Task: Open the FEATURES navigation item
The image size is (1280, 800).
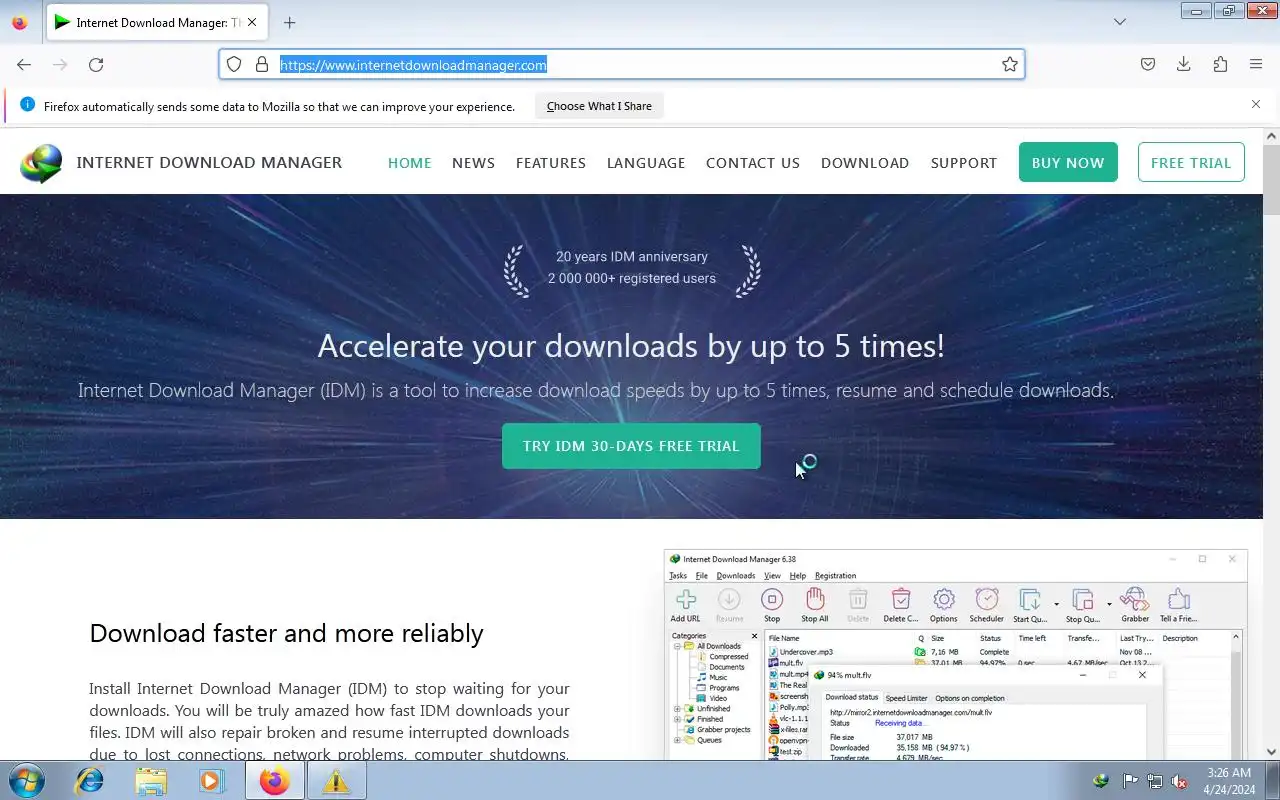Action: [551, 163]
